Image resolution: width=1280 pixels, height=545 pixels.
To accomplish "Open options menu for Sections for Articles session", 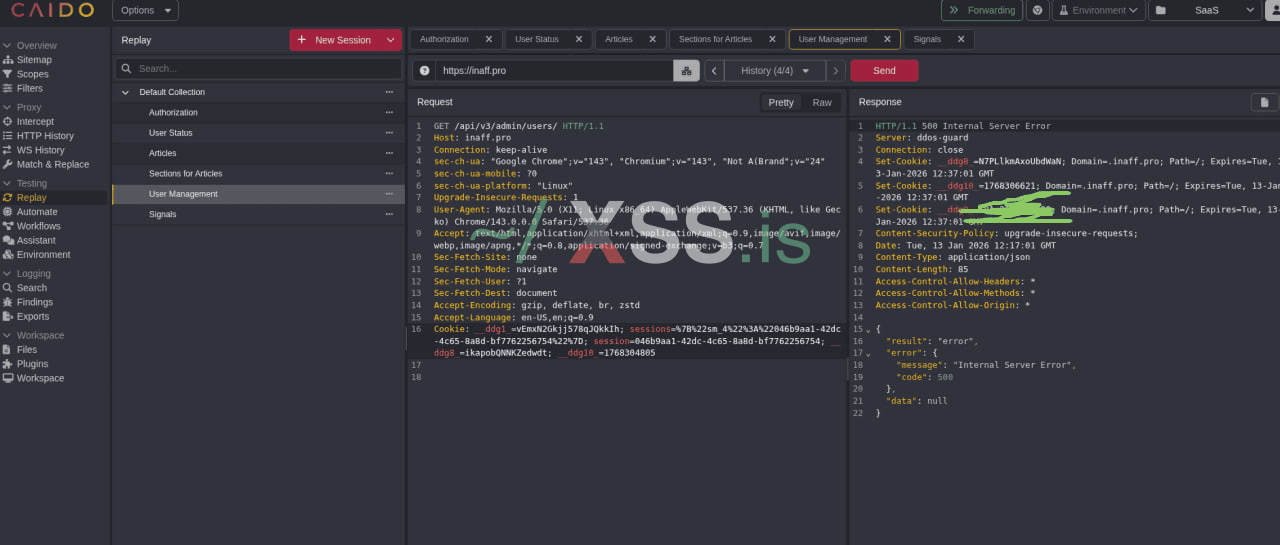I will pyautogui.click(x=389, y=173).
